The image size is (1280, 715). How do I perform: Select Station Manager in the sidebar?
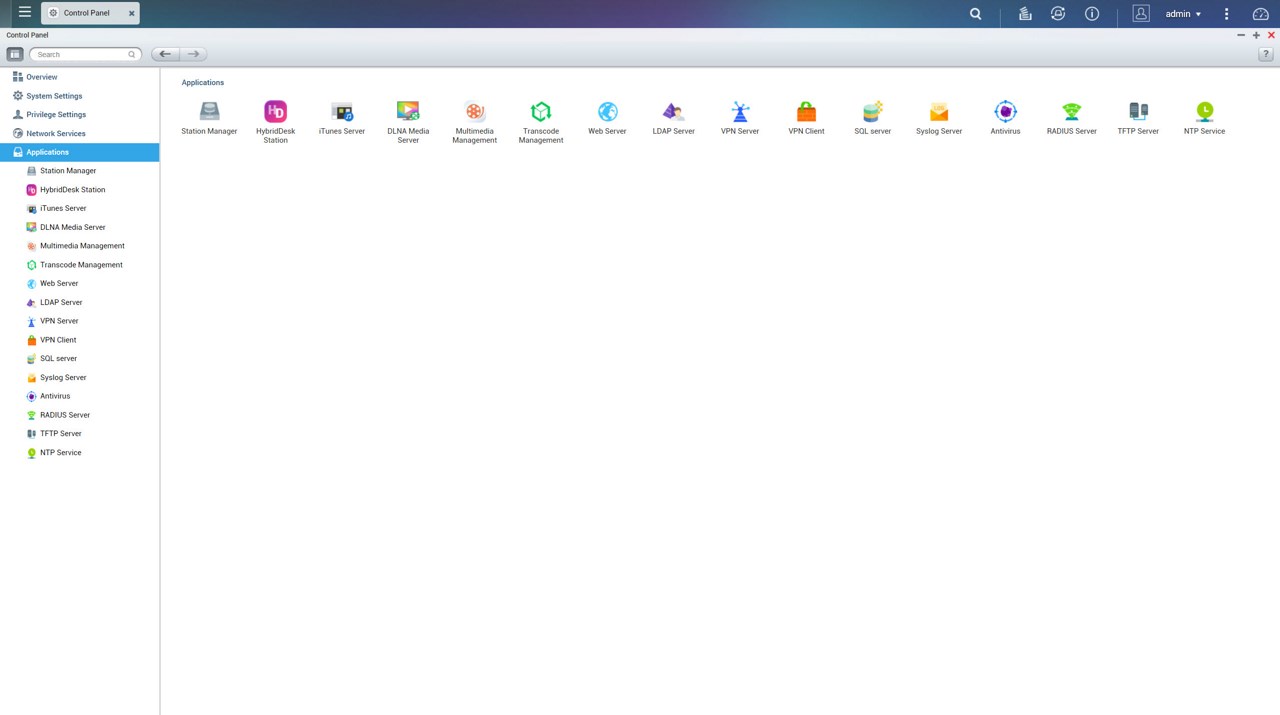click(79, 171)
